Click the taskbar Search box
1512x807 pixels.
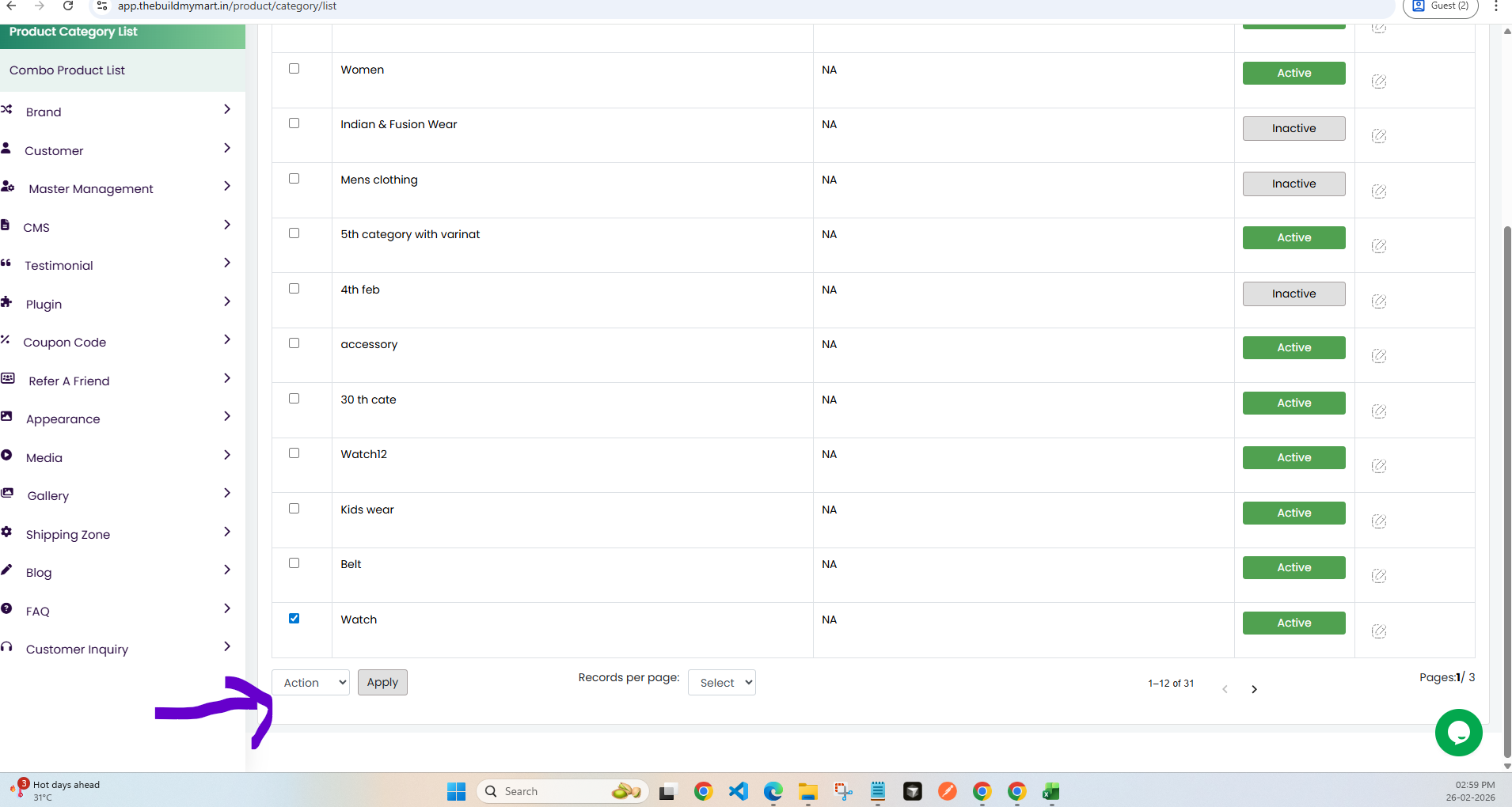tap(564, 791)
